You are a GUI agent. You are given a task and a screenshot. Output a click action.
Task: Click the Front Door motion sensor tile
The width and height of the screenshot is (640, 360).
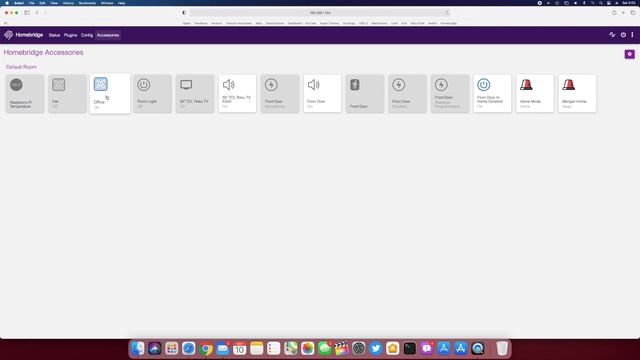365,93
